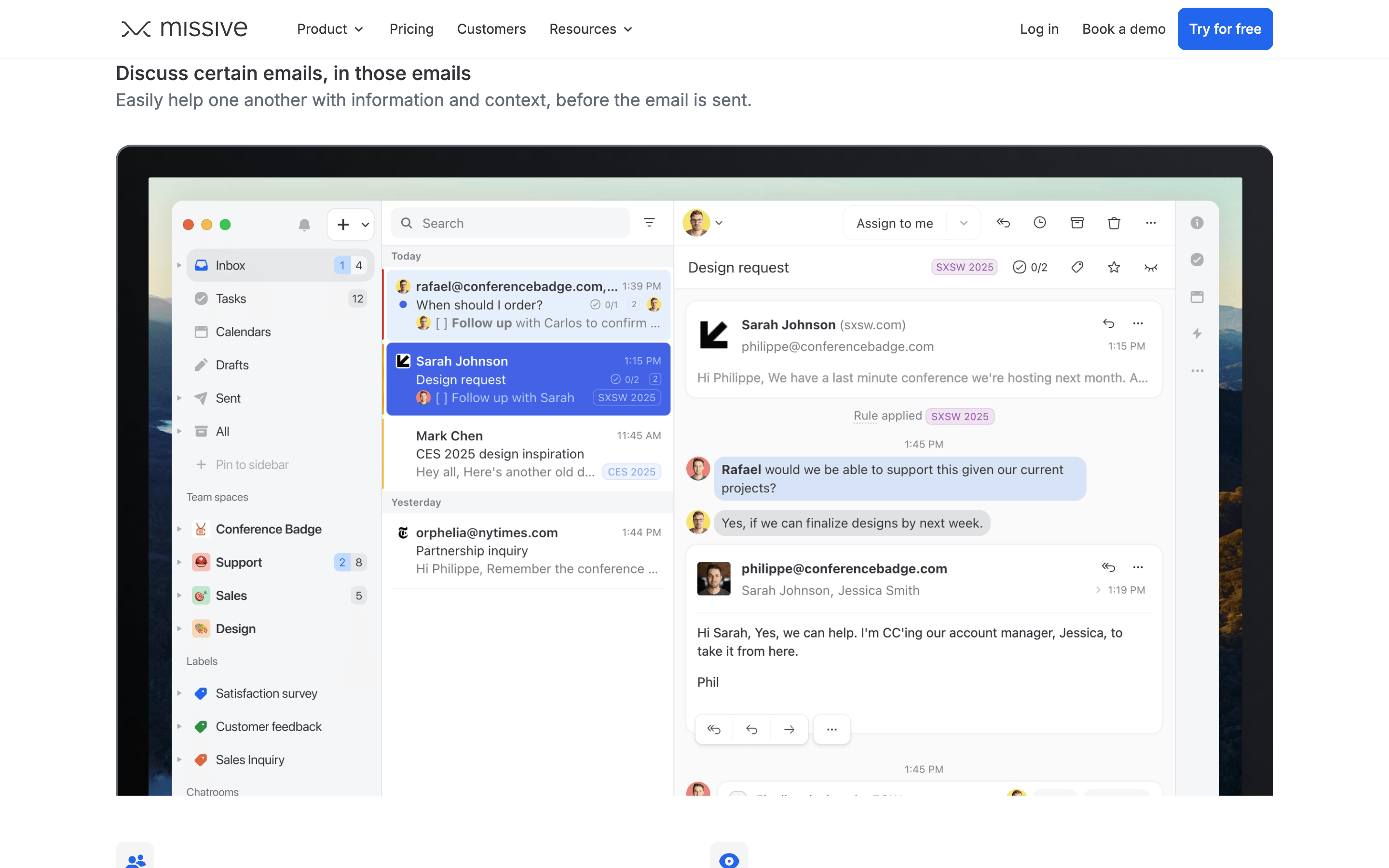Open the tasks checkmark icon in right rail

coord(1197,259)
